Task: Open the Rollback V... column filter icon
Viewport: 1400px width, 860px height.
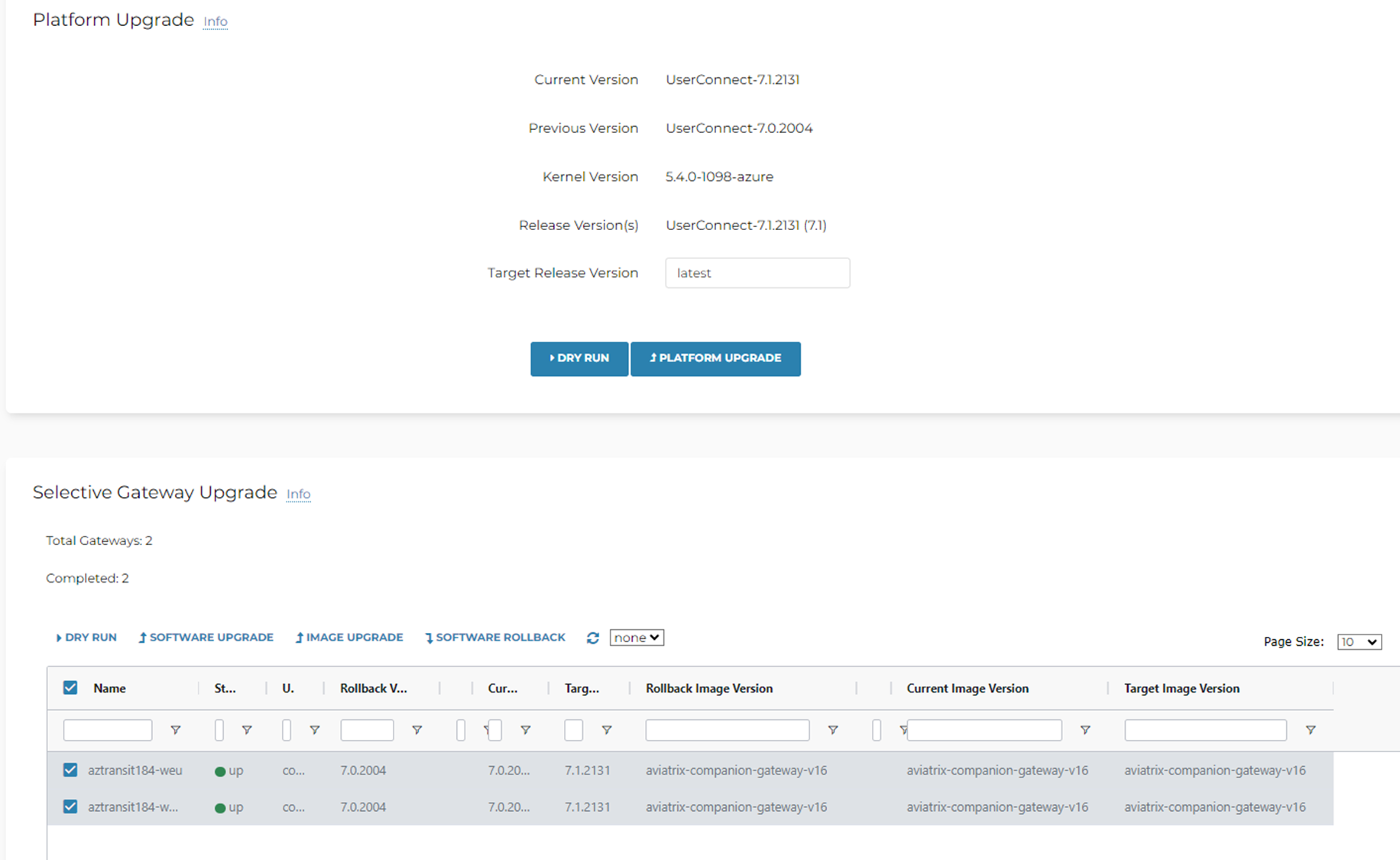Action: pos(416,730)
